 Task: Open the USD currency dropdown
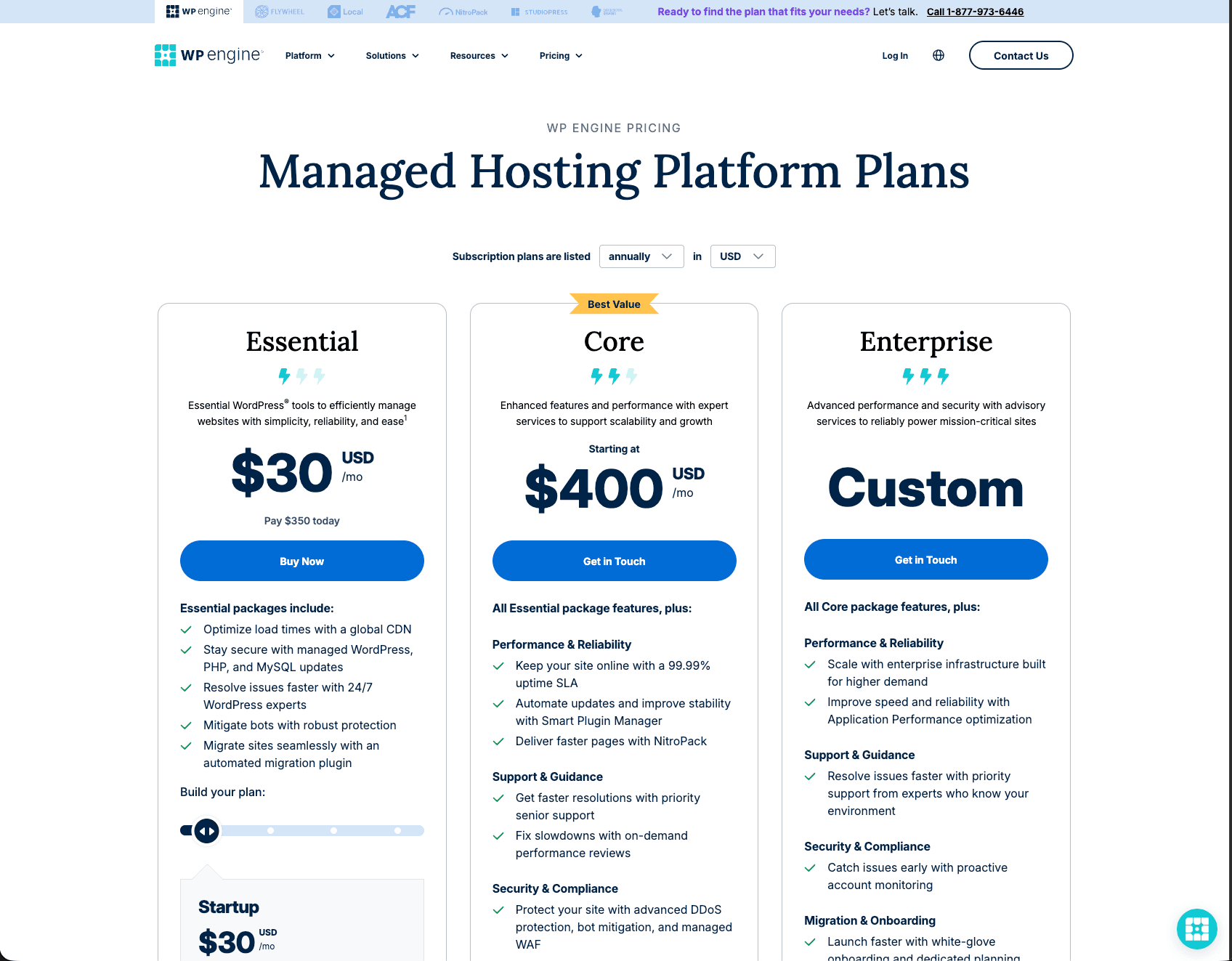point(742,256)
